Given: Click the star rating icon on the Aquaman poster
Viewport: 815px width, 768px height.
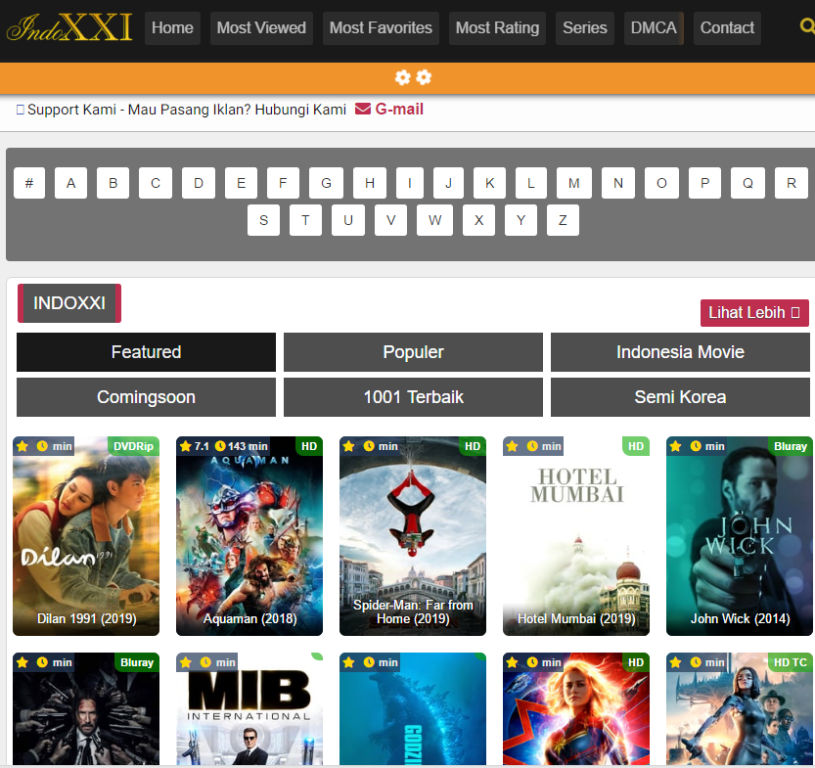Looking at the screenshot, I should click(x=183, y=446).
